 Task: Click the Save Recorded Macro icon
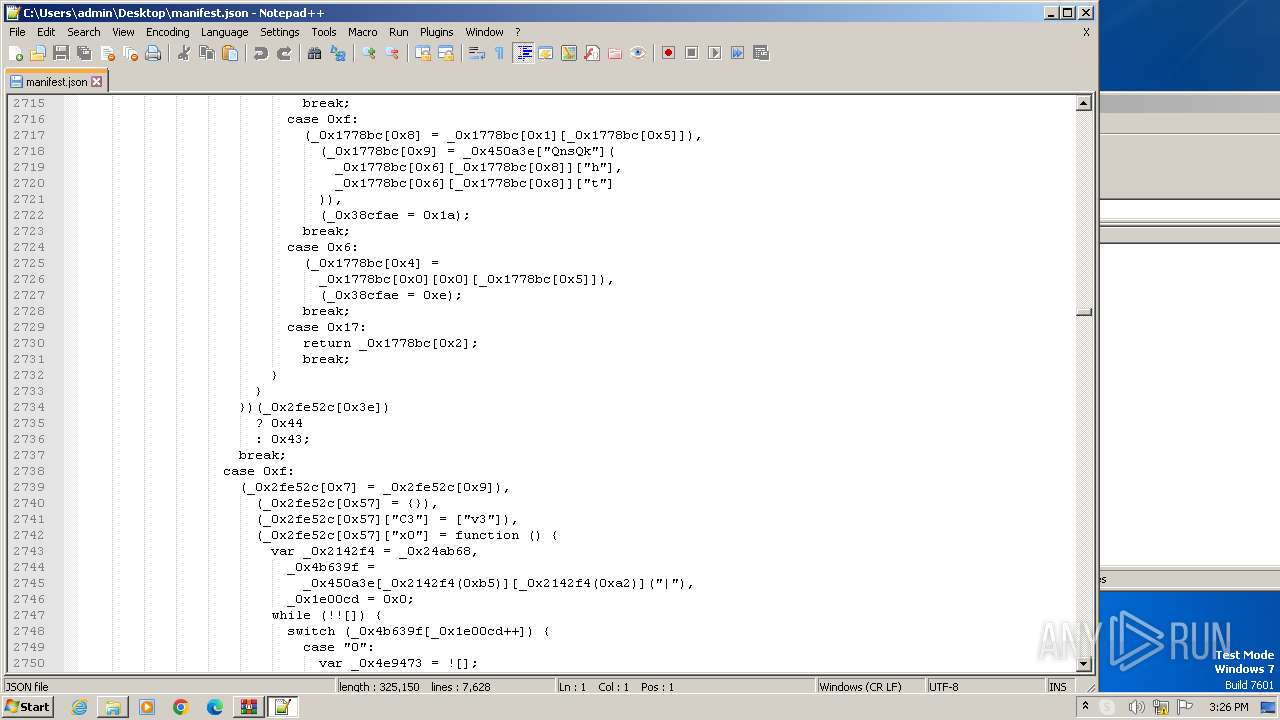click(x=761, y=53)
